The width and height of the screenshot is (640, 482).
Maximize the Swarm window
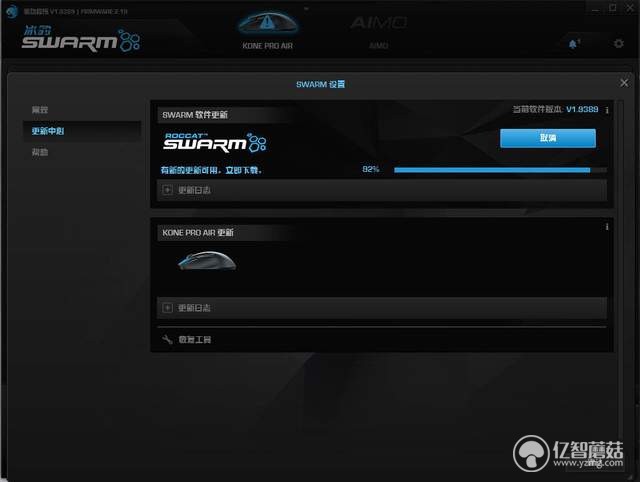(613, 8)
